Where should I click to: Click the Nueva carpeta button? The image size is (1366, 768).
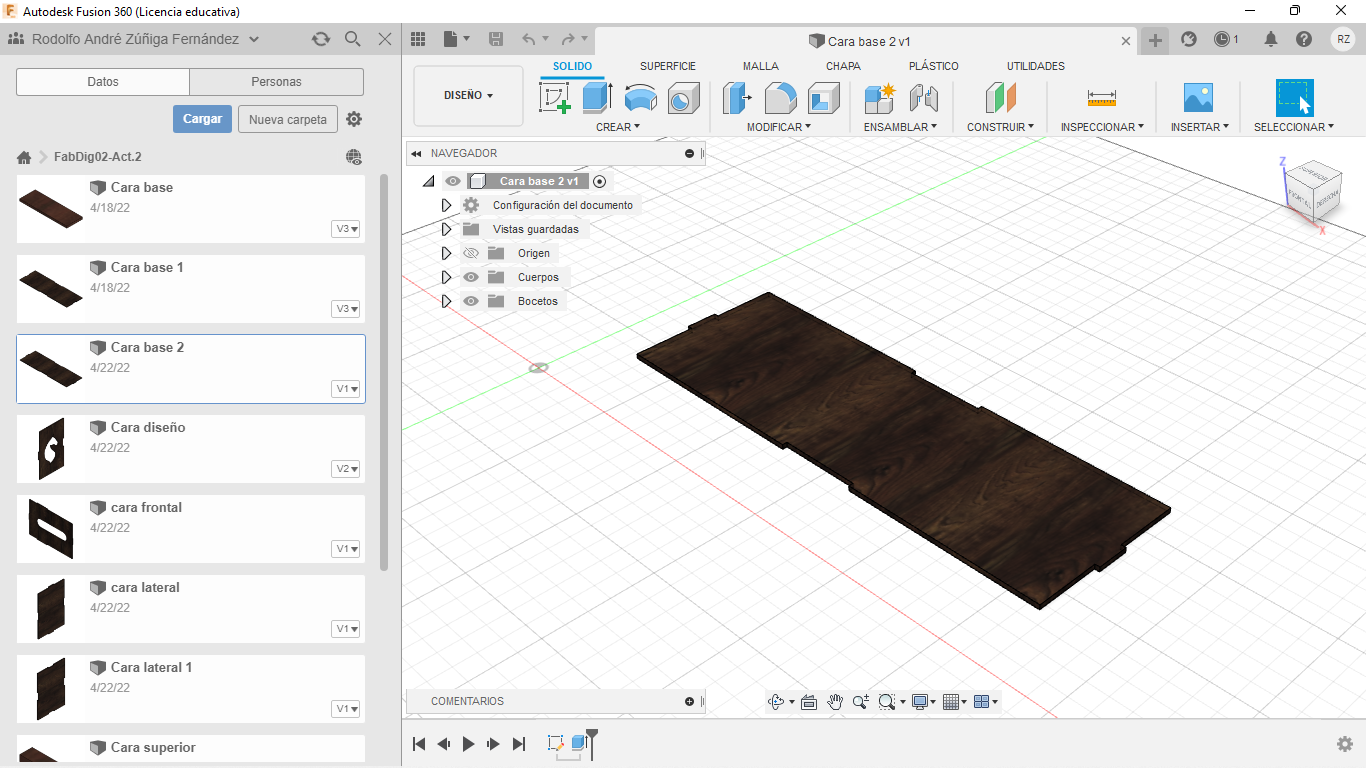pyautogui.click(x=287, y=119)
